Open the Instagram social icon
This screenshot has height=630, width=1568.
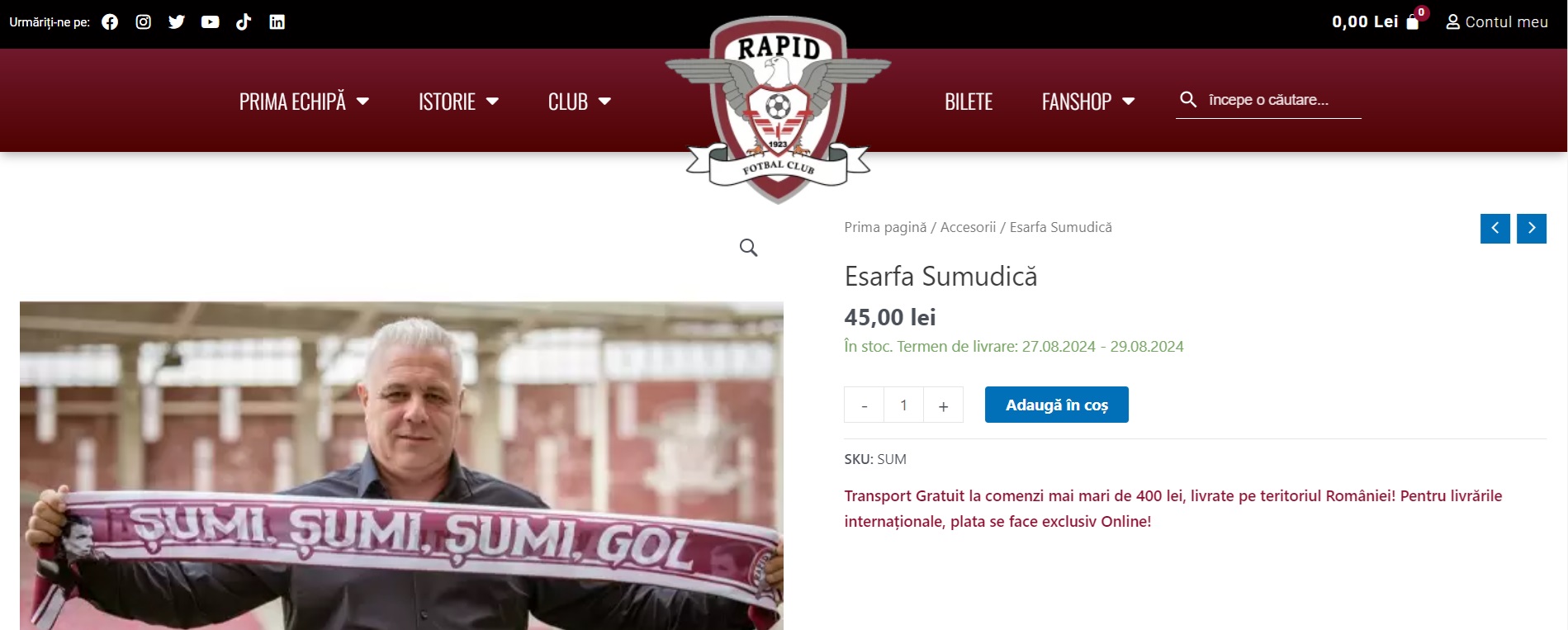144,22
